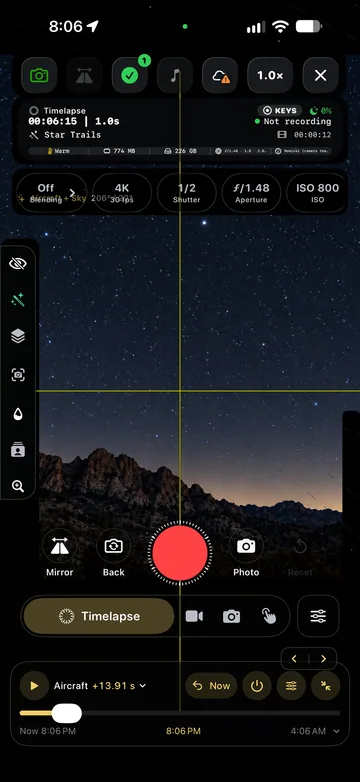Screen dimensions: 360x782
Task: Go to previous item with left chevron
Action: pos(294,659)
